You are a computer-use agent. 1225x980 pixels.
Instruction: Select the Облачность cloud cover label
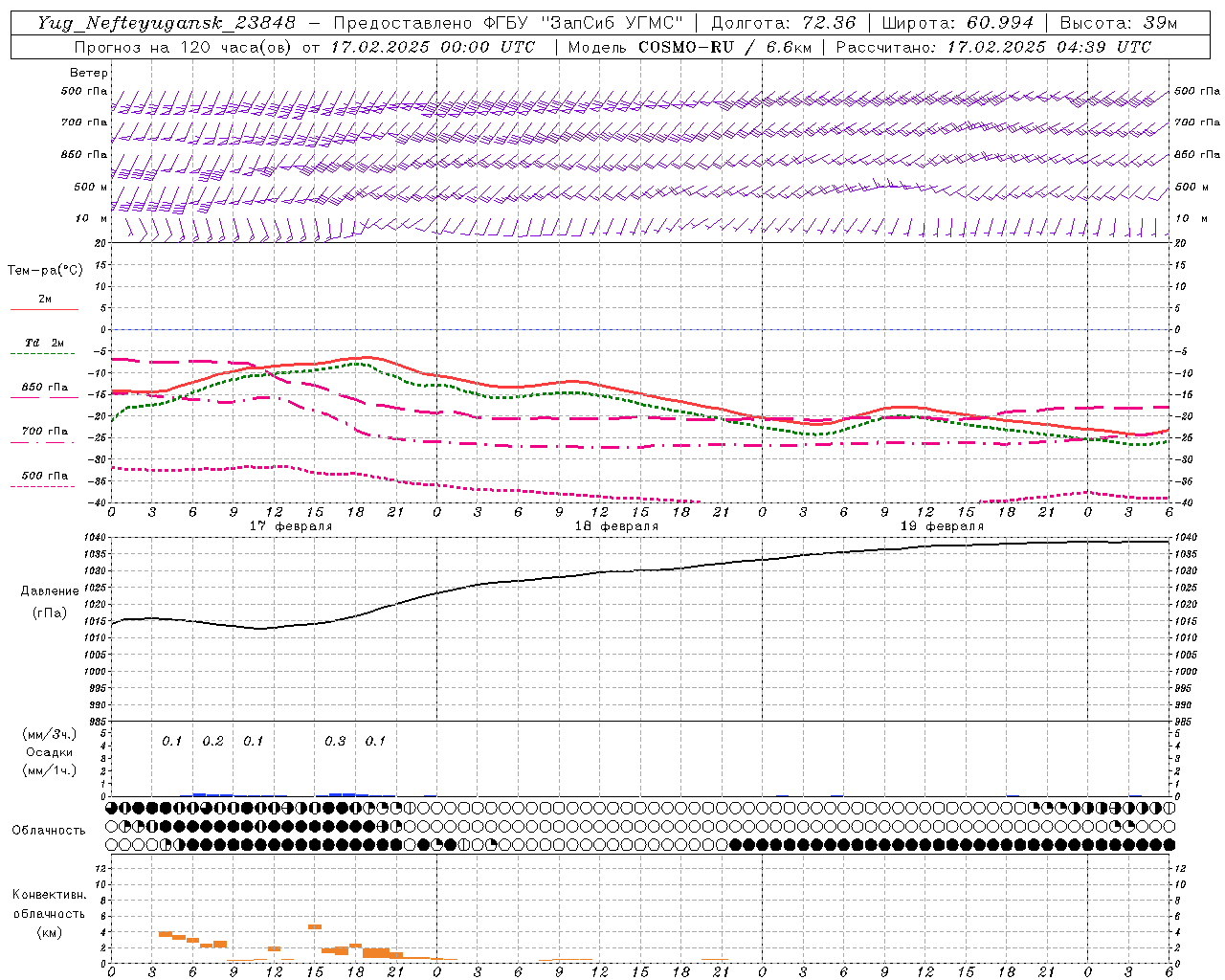click(x=49, y=830)
